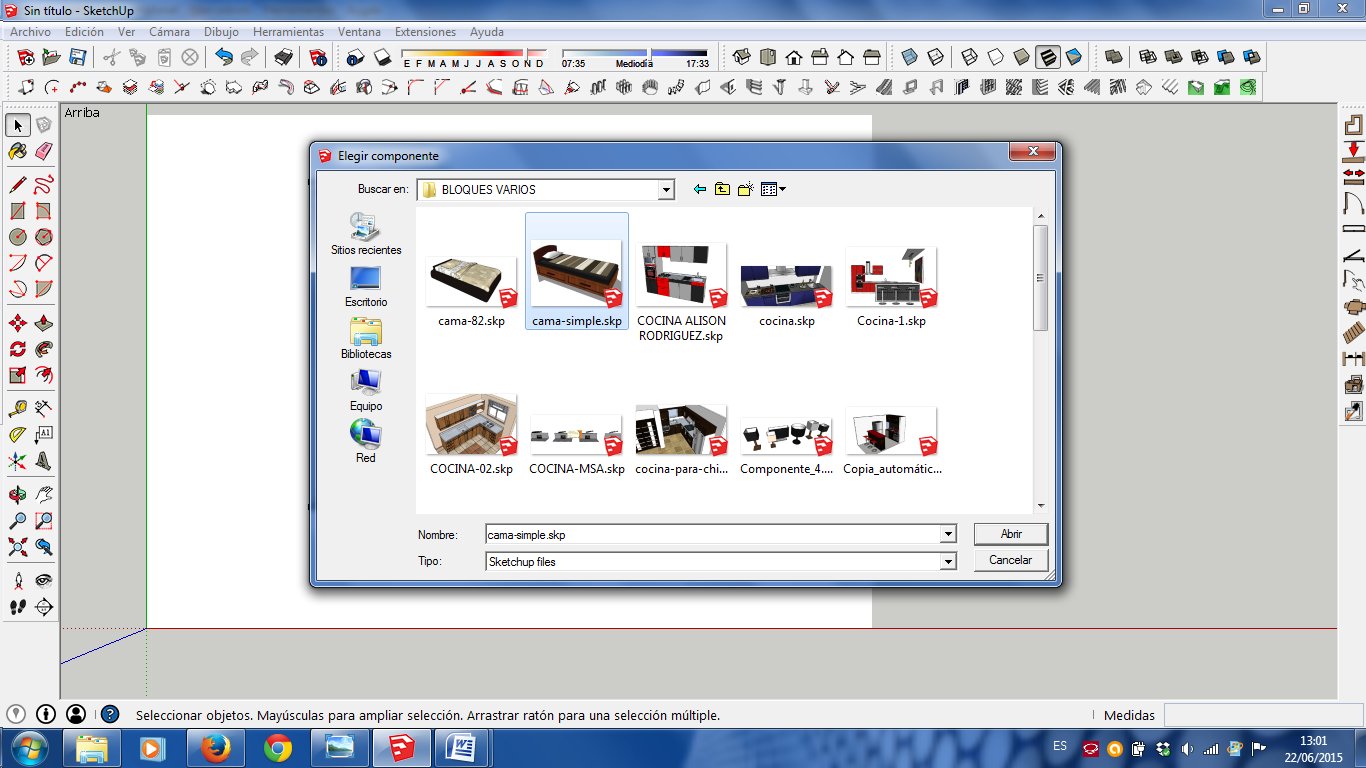Activate the Pan hand tool

(44, 495)
